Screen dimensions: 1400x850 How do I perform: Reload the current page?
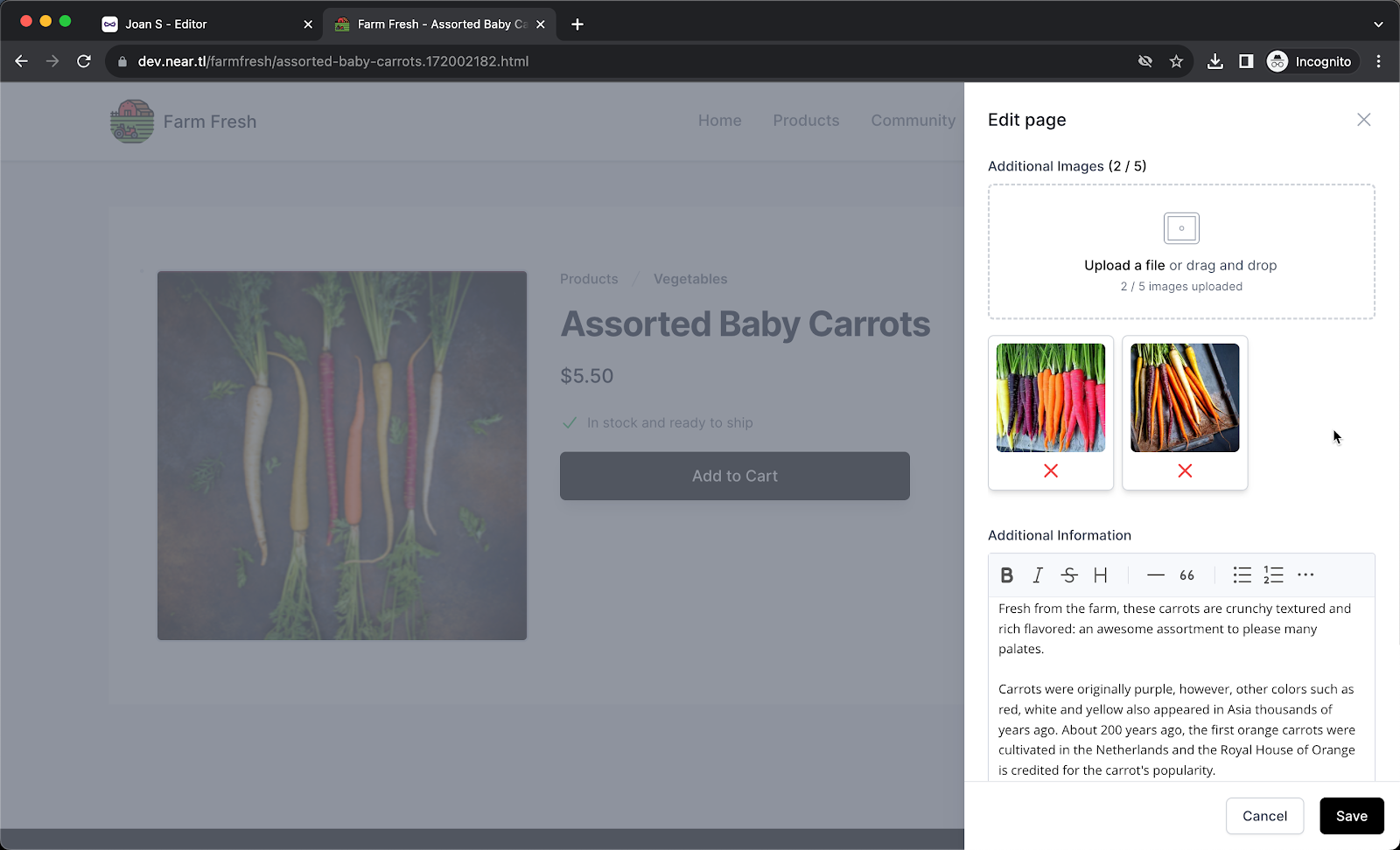point(84,61)
